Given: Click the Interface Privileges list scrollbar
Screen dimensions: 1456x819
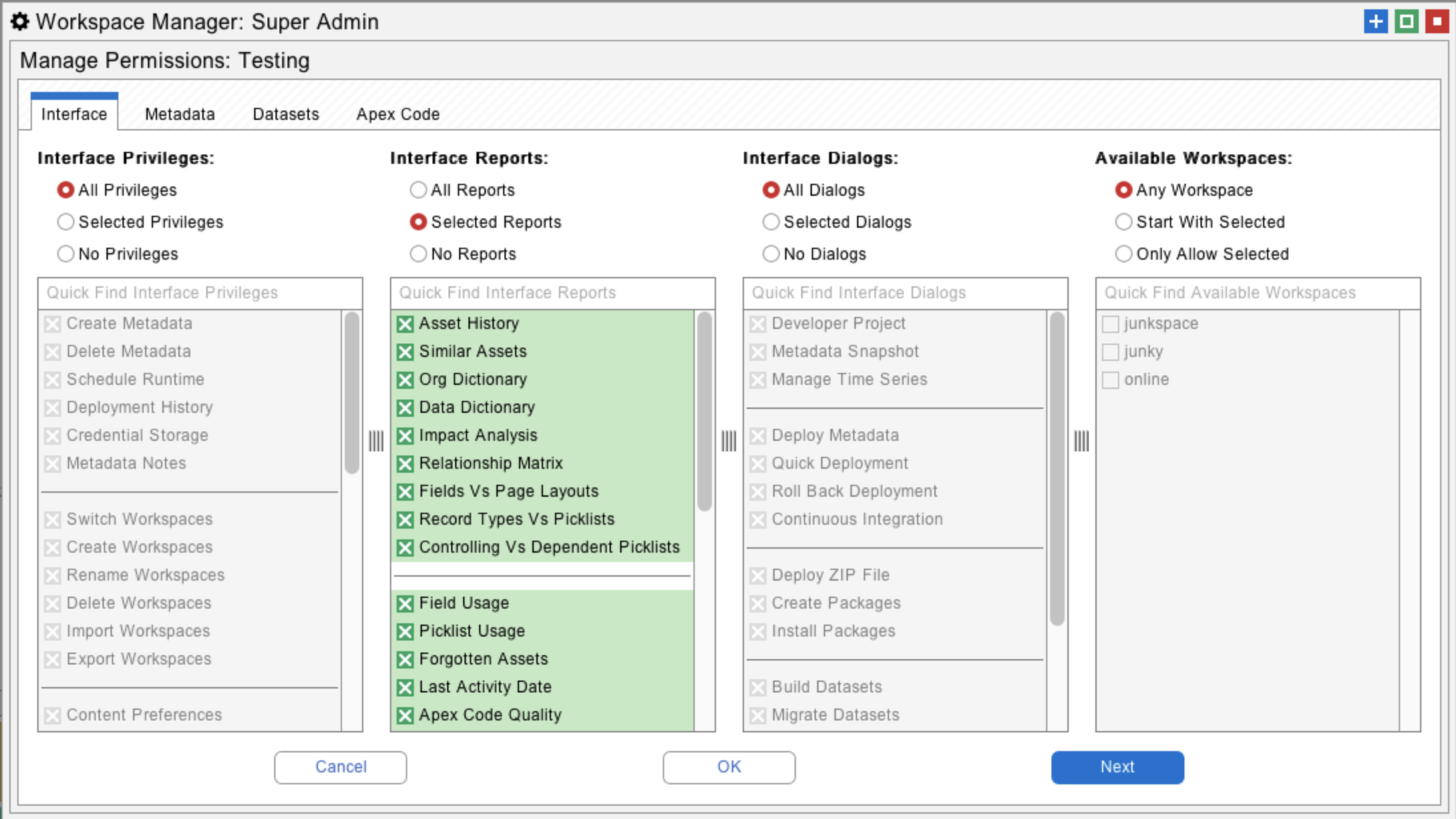Looking at the screenshot, I should [352, 393].
